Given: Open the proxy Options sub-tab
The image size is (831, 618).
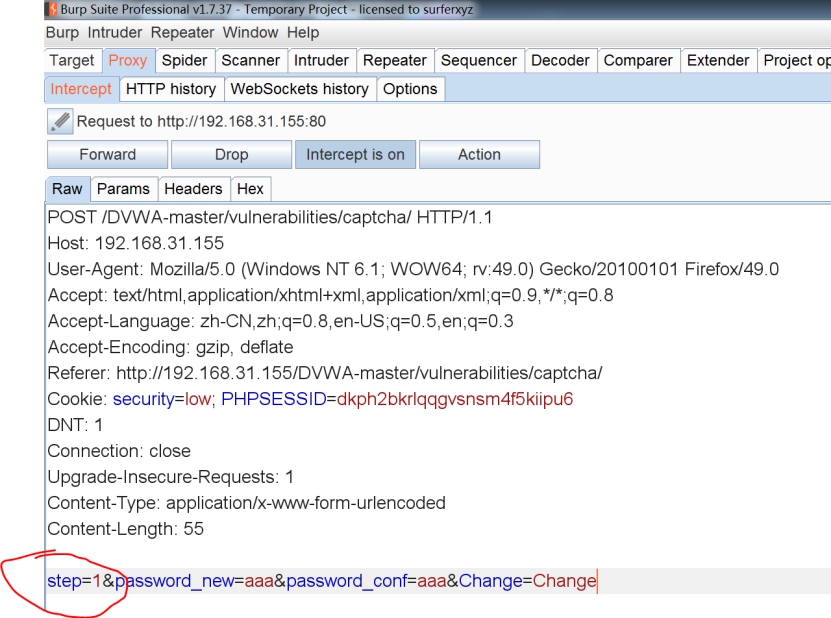Looking at the screenshot, I should pyautogui.click(x=410, y=89).
